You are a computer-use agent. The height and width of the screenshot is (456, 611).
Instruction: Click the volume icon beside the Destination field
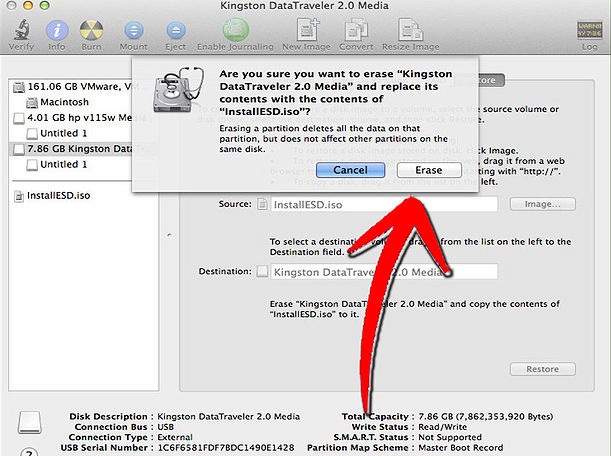click(262, 271)
